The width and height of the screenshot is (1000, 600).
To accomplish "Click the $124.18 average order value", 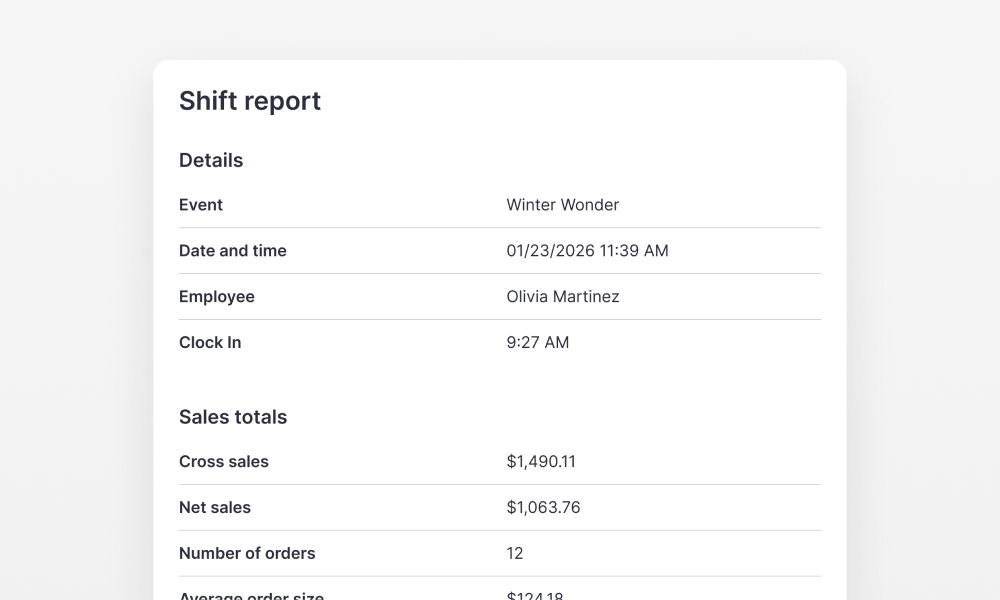I will click(535, 595).
